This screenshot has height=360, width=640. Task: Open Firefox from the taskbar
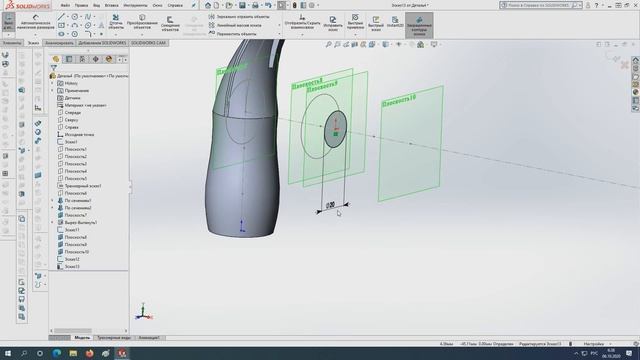pyautogui.click(x=89, y=353)
